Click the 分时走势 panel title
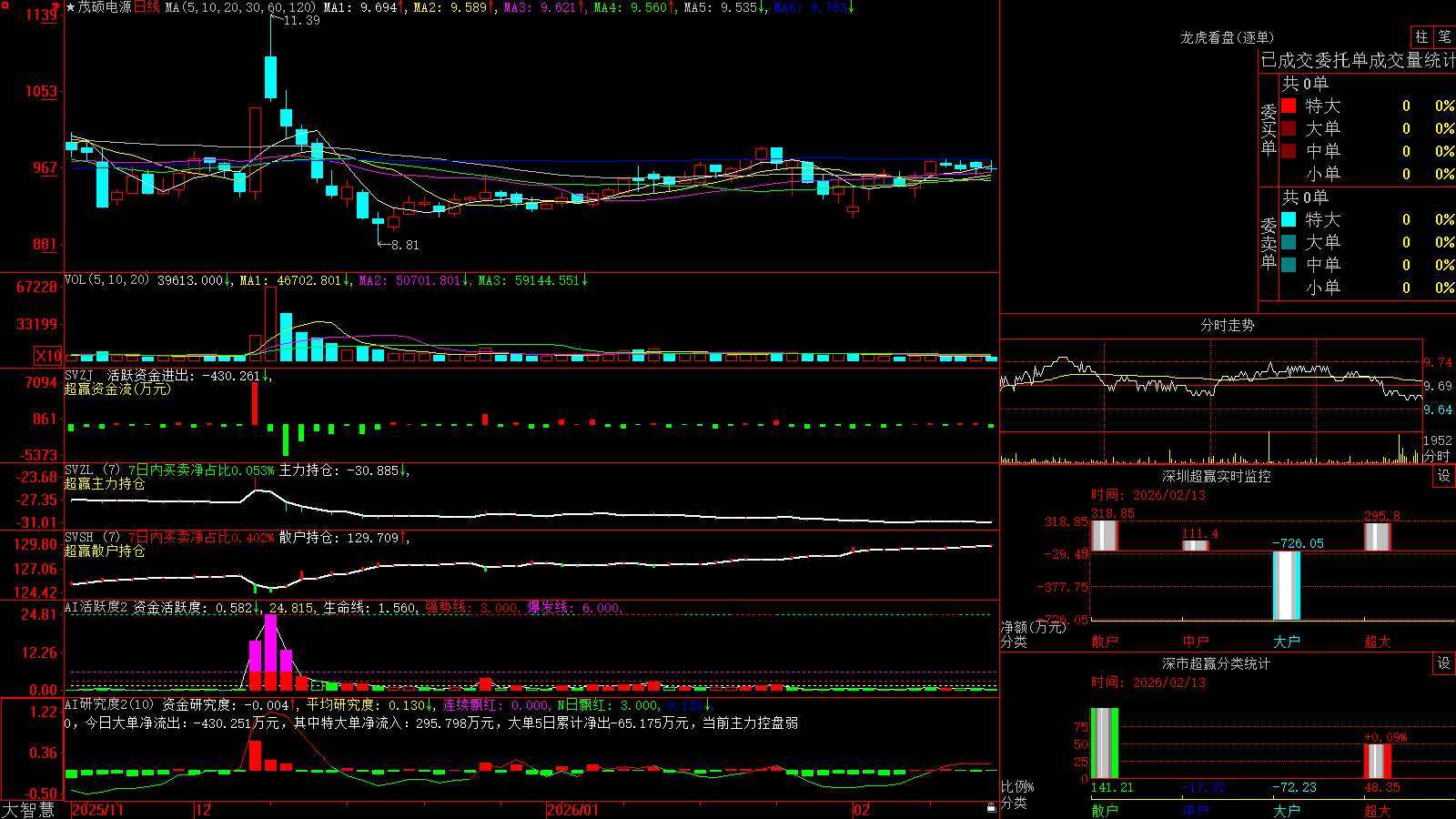Screen dimensions: 1456x819 click(x=1227, y=325)
